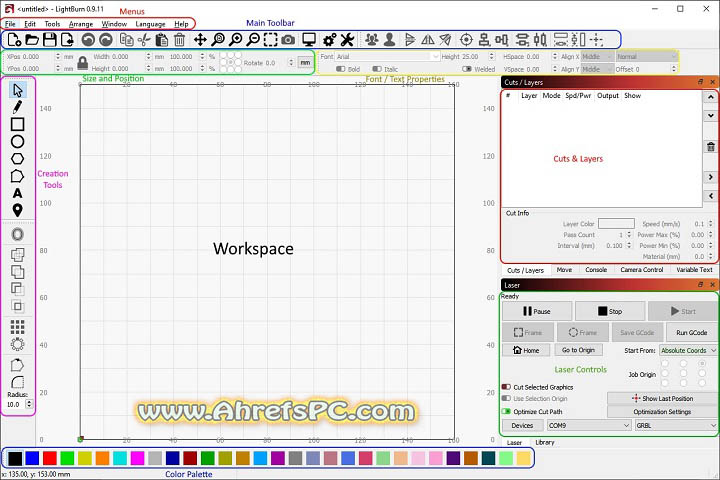Select the top-right Job Origin radio button
720x480 pixels.
point(702,363)
